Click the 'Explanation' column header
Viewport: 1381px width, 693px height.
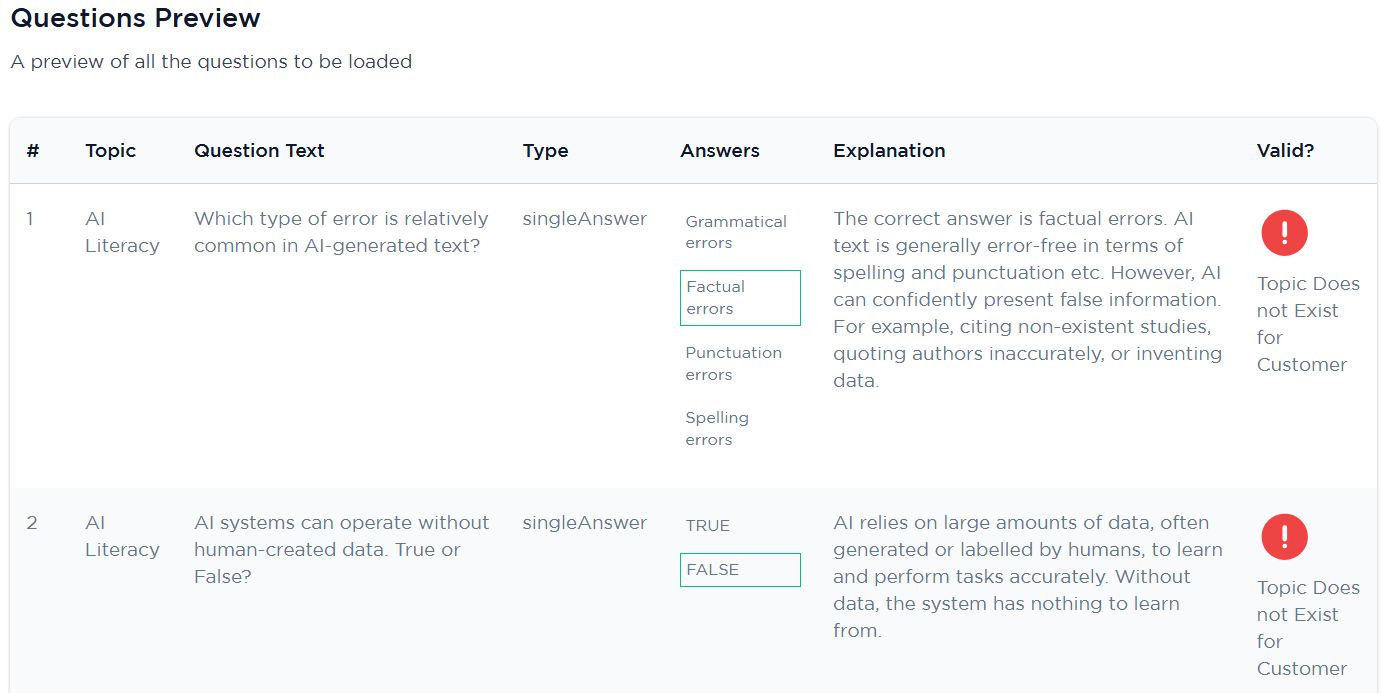click(x=889, y=151)
